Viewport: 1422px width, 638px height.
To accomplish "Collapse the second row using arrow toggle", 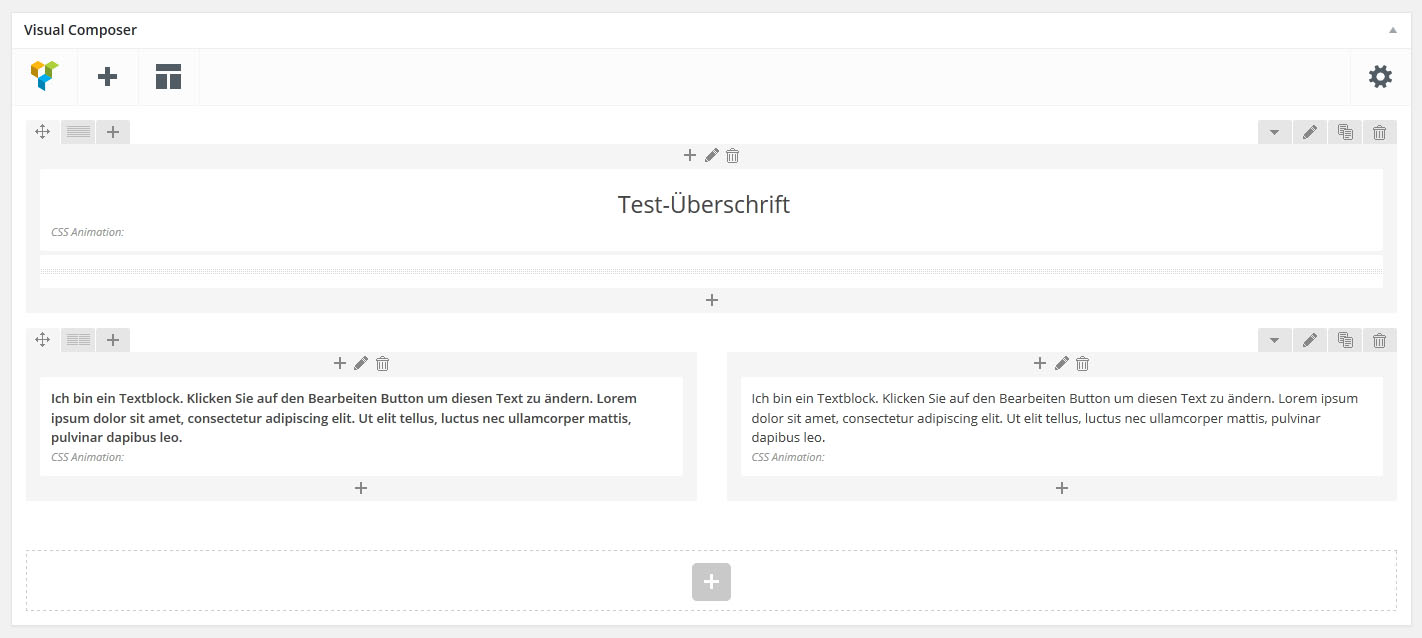I will pos(1274,340).
